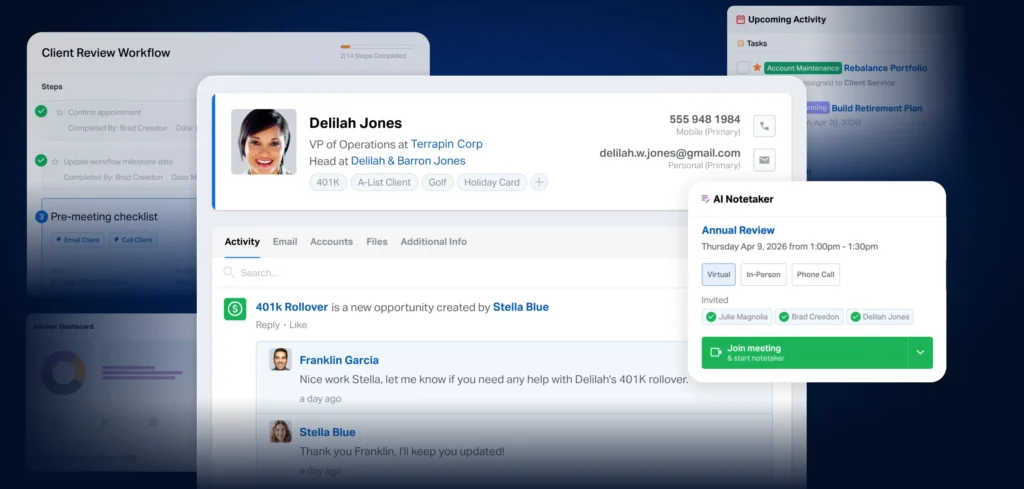Click the plus icon to add a tag
The height and width of the screenshot is (489, 1024).
[539, 183]
